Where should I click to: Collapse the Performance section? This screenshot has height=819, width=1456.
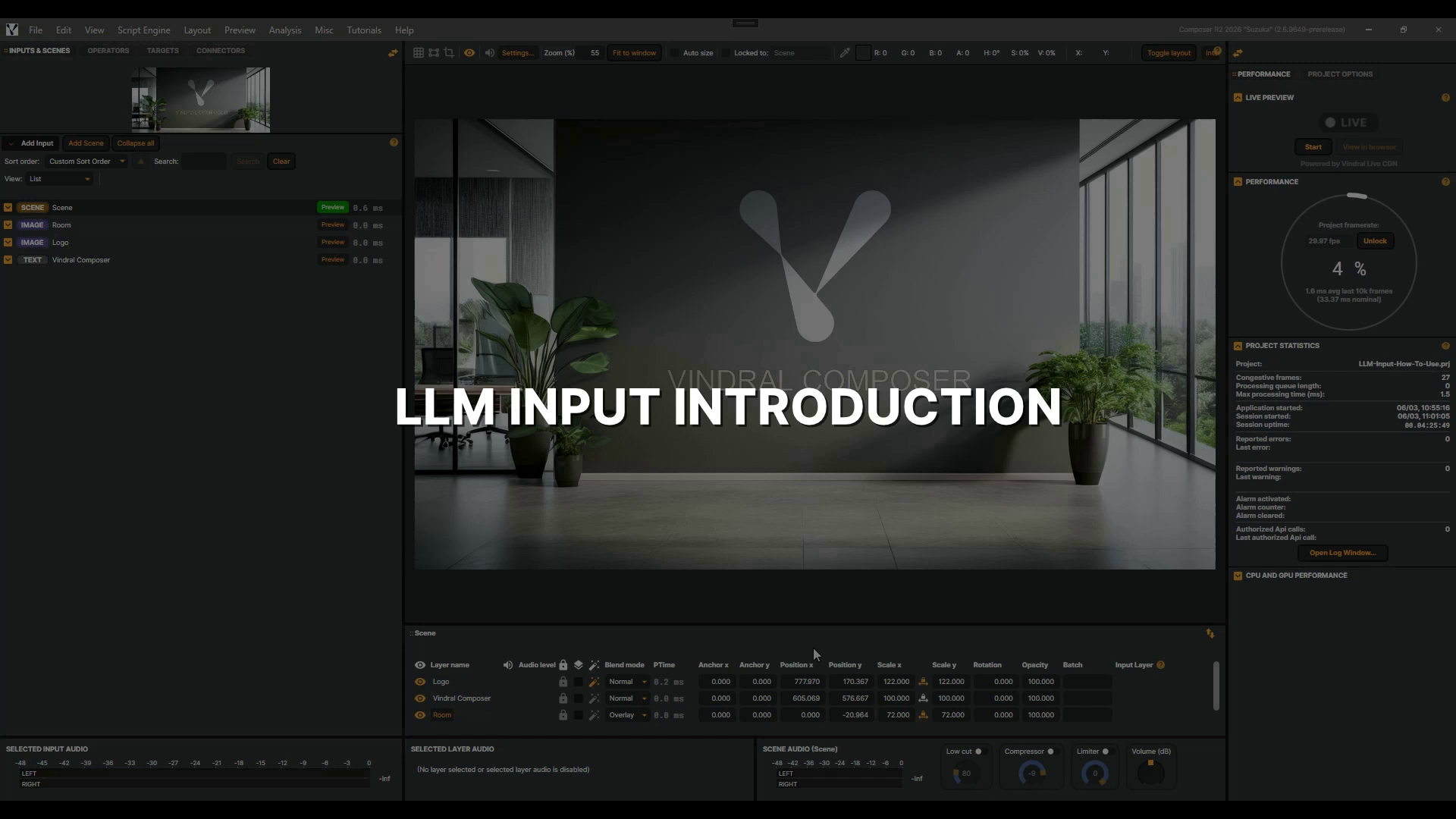pyautogui.click(x=1238, y=182)
